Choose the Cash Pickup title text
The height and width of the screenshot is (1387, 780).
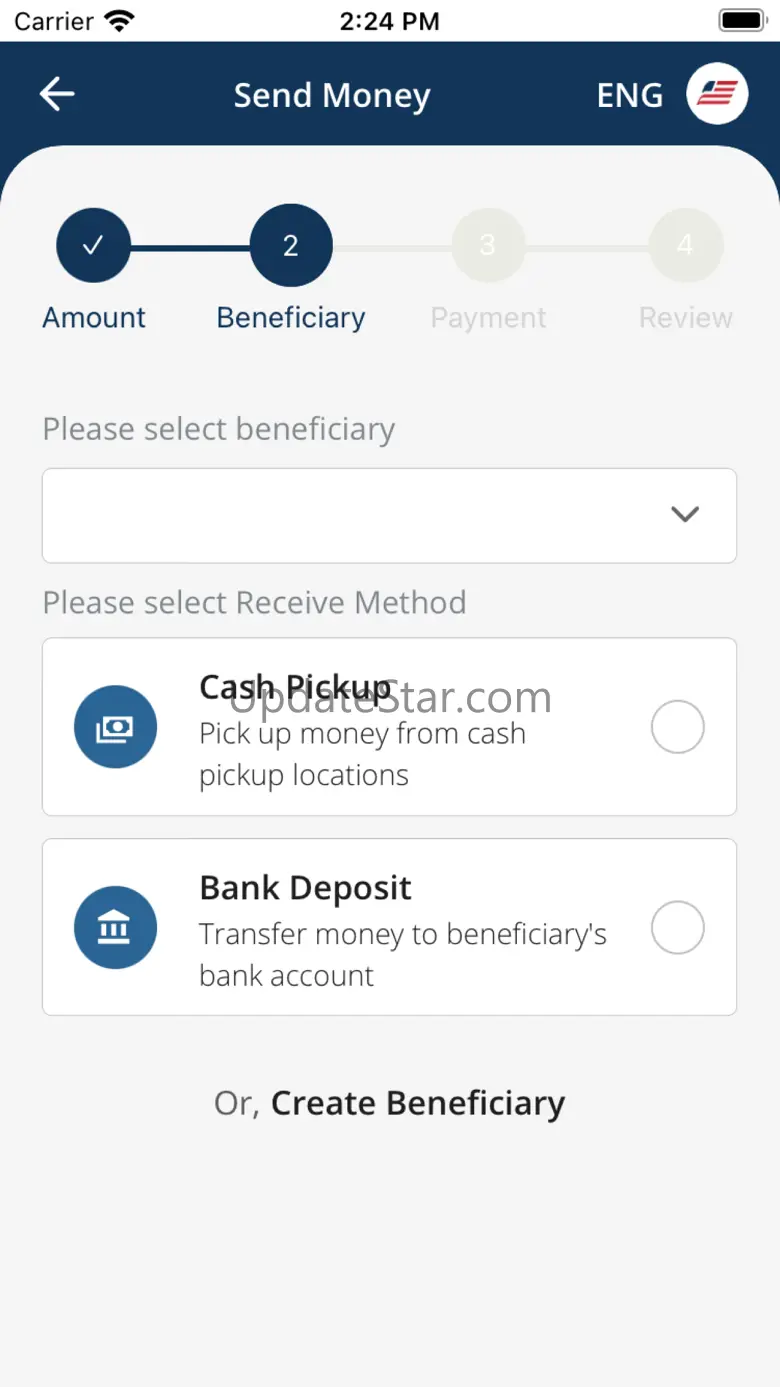pyautogui.click(x=295, y=688)
